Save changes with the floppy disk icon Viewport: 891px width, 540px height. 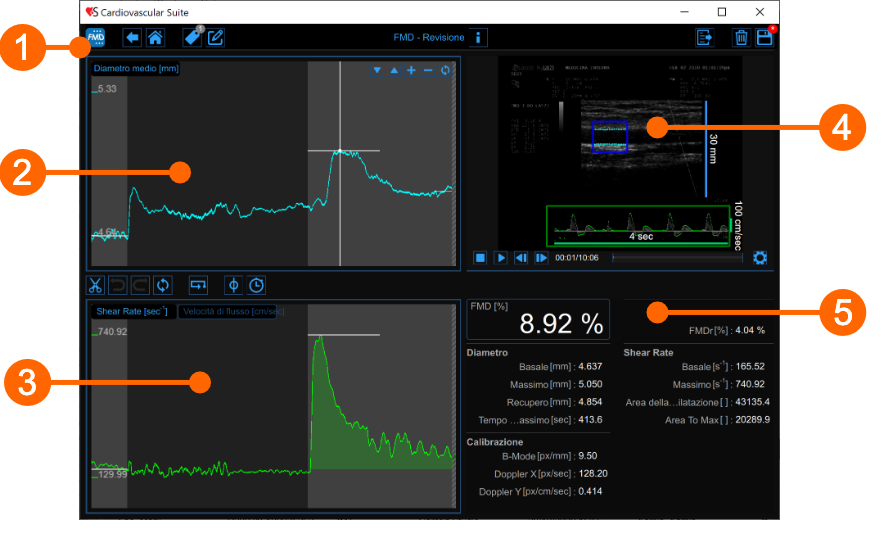(x=765, y=38)
